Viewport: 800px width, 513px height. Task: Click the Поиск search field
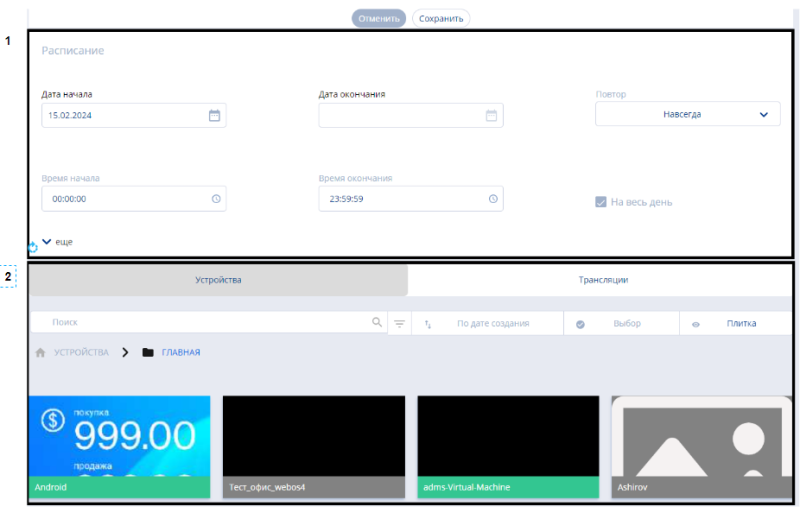(x=200, y=323)
